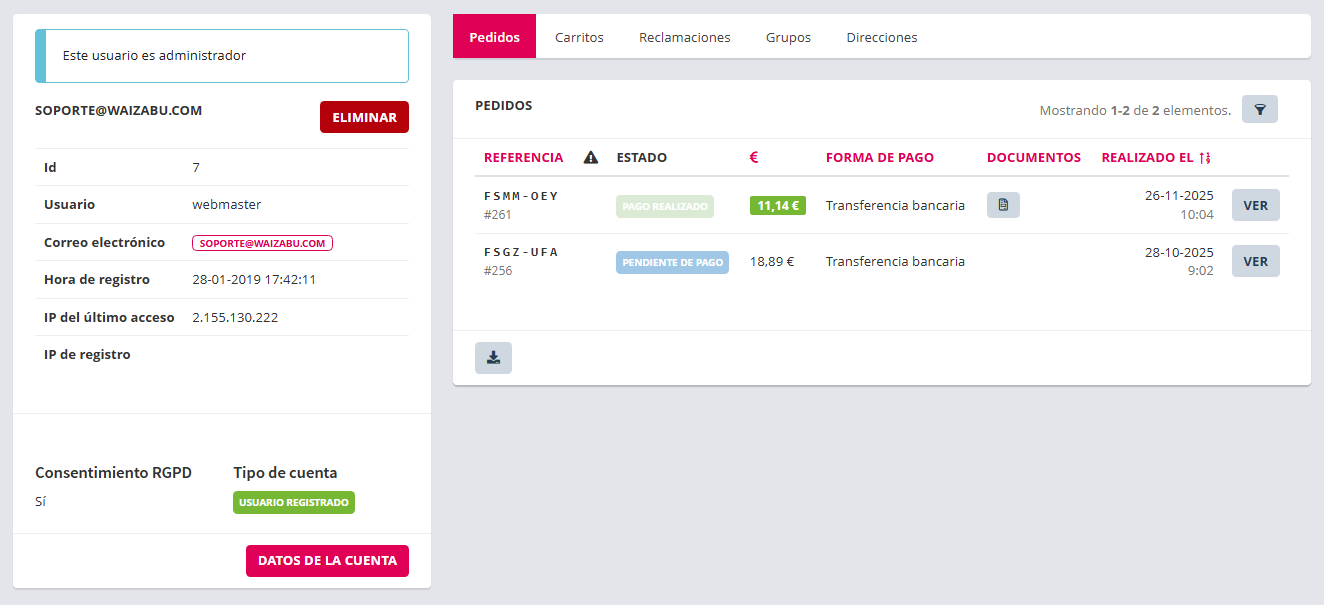
Task: Click the Pendiente de pago status badge
Action: coord(672,262)
